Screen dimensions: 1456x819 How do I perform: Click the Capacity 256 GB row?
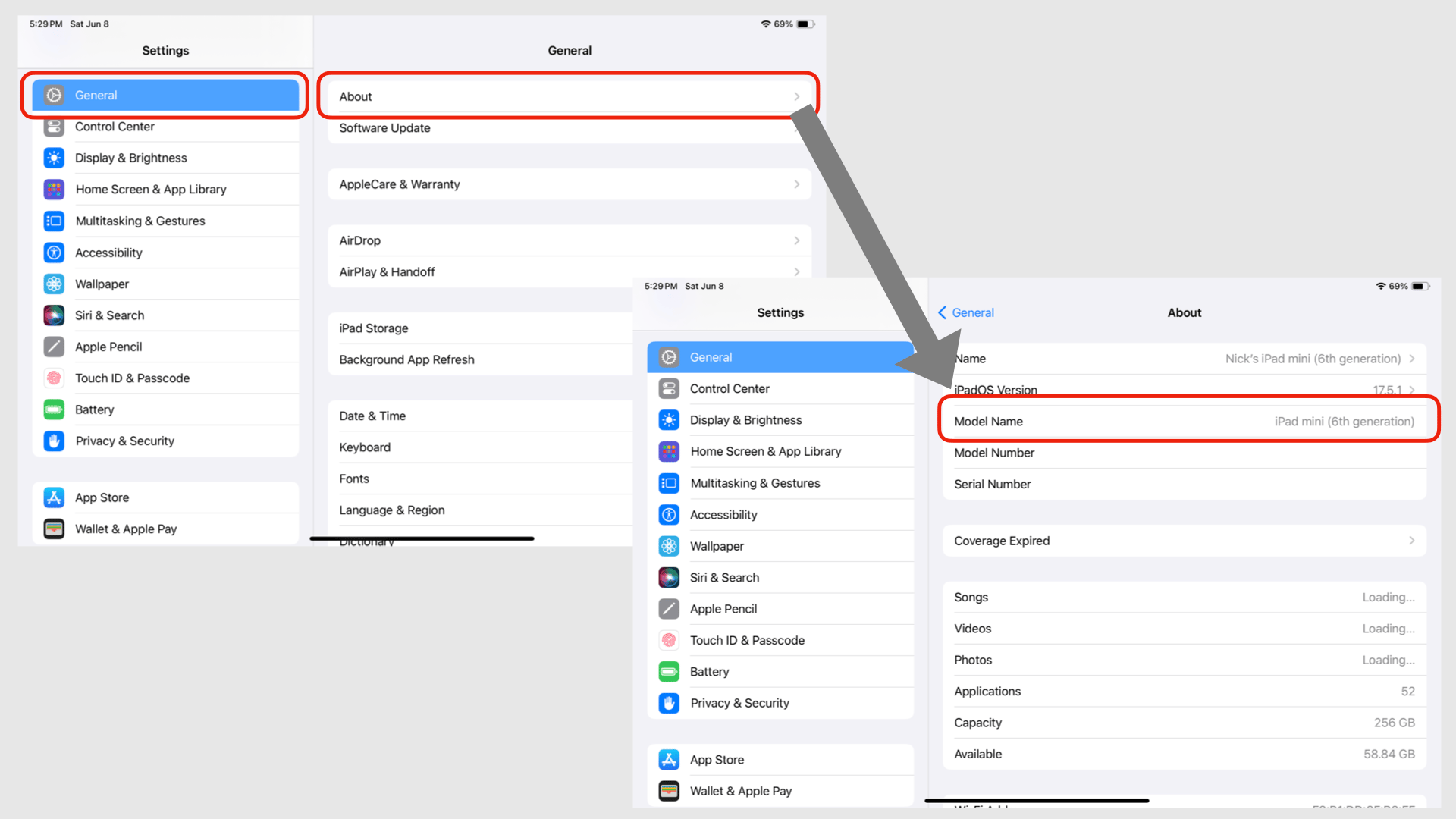1185,723
